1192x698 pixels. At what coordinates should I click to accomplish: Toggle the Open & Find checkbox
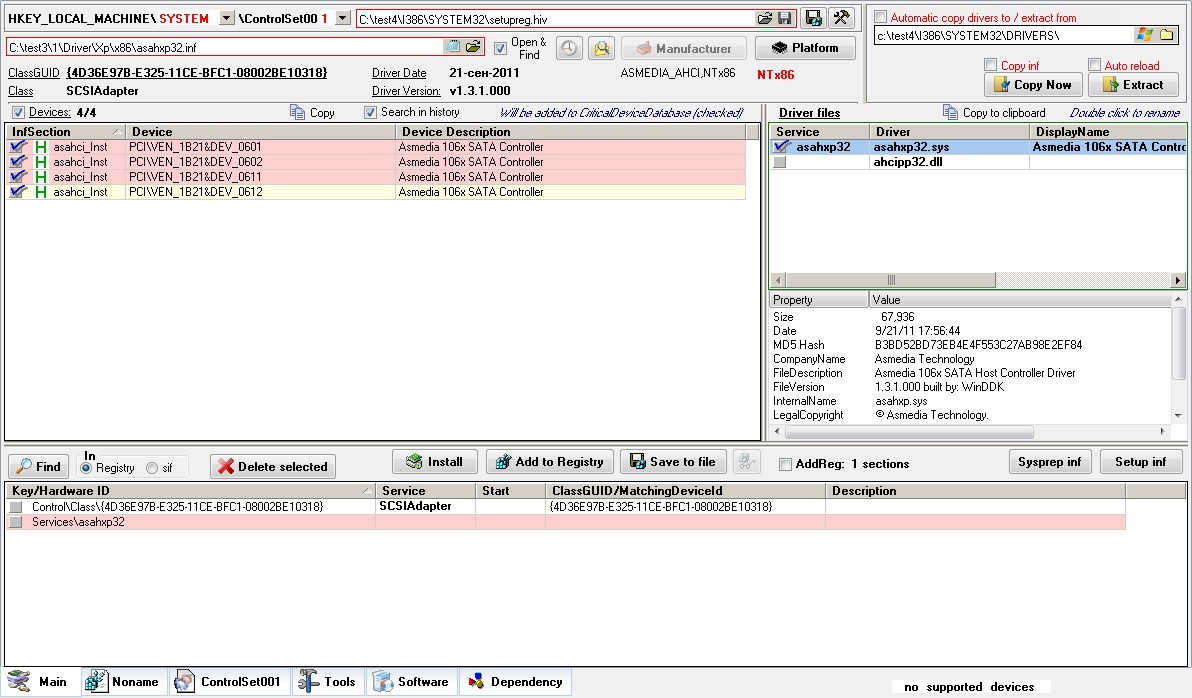coord(500,48)
